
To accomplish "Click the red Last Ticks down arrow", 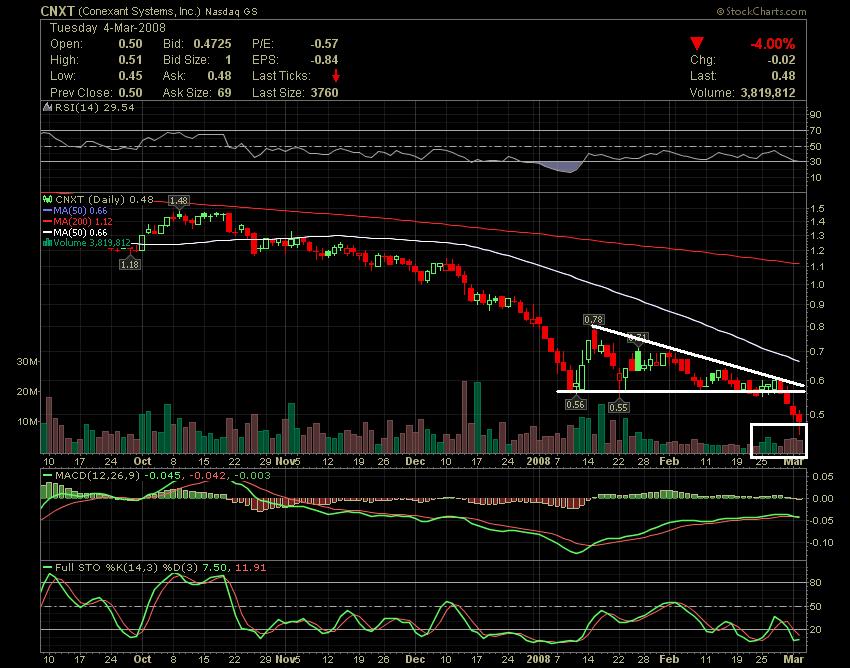I will click(x=336, y=75).
